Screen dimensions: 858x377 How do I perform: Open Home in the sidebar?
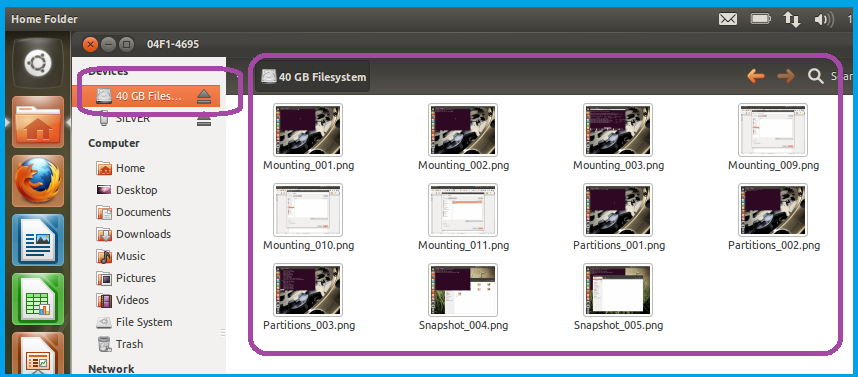pyautogui.click(x=130, y=168)
